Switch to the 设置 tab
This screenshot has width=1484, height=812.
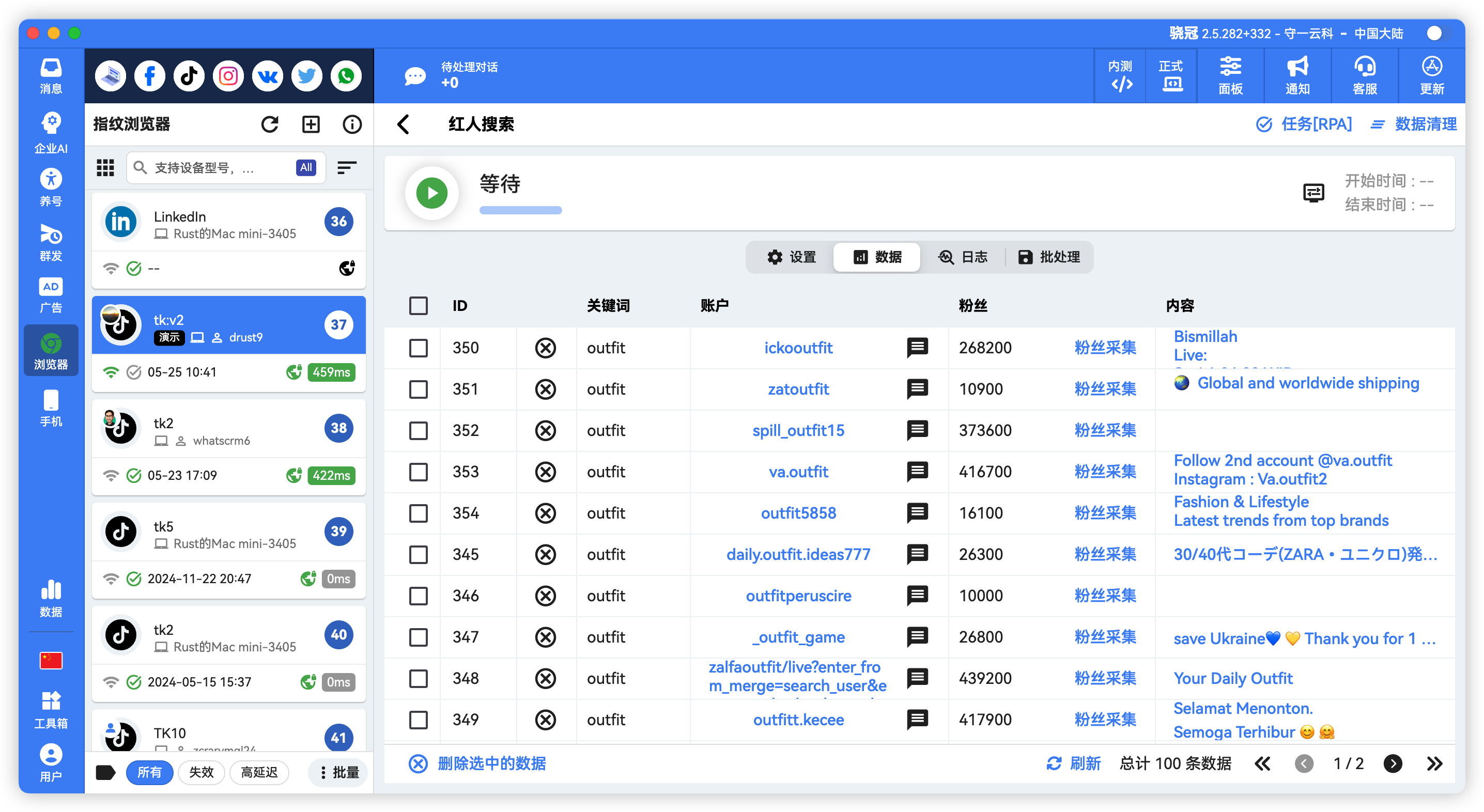793,257
